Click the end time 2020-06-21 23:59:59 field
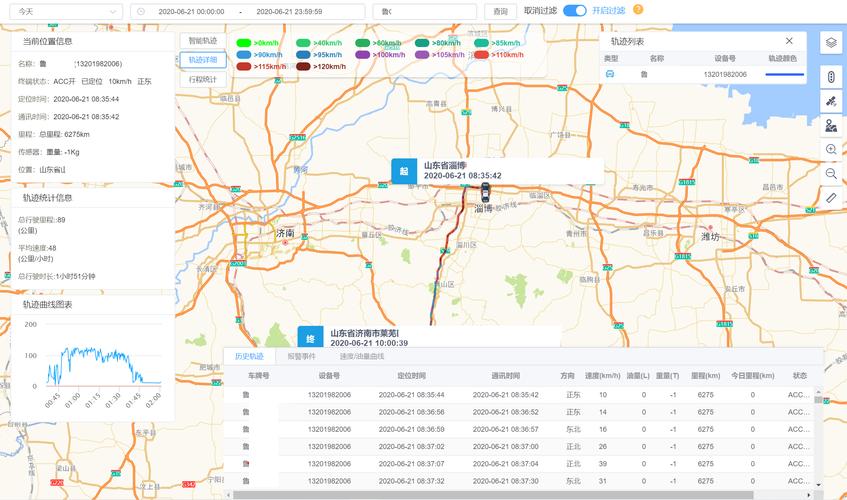Screen dimensions: 847x500 click(289, 11)
